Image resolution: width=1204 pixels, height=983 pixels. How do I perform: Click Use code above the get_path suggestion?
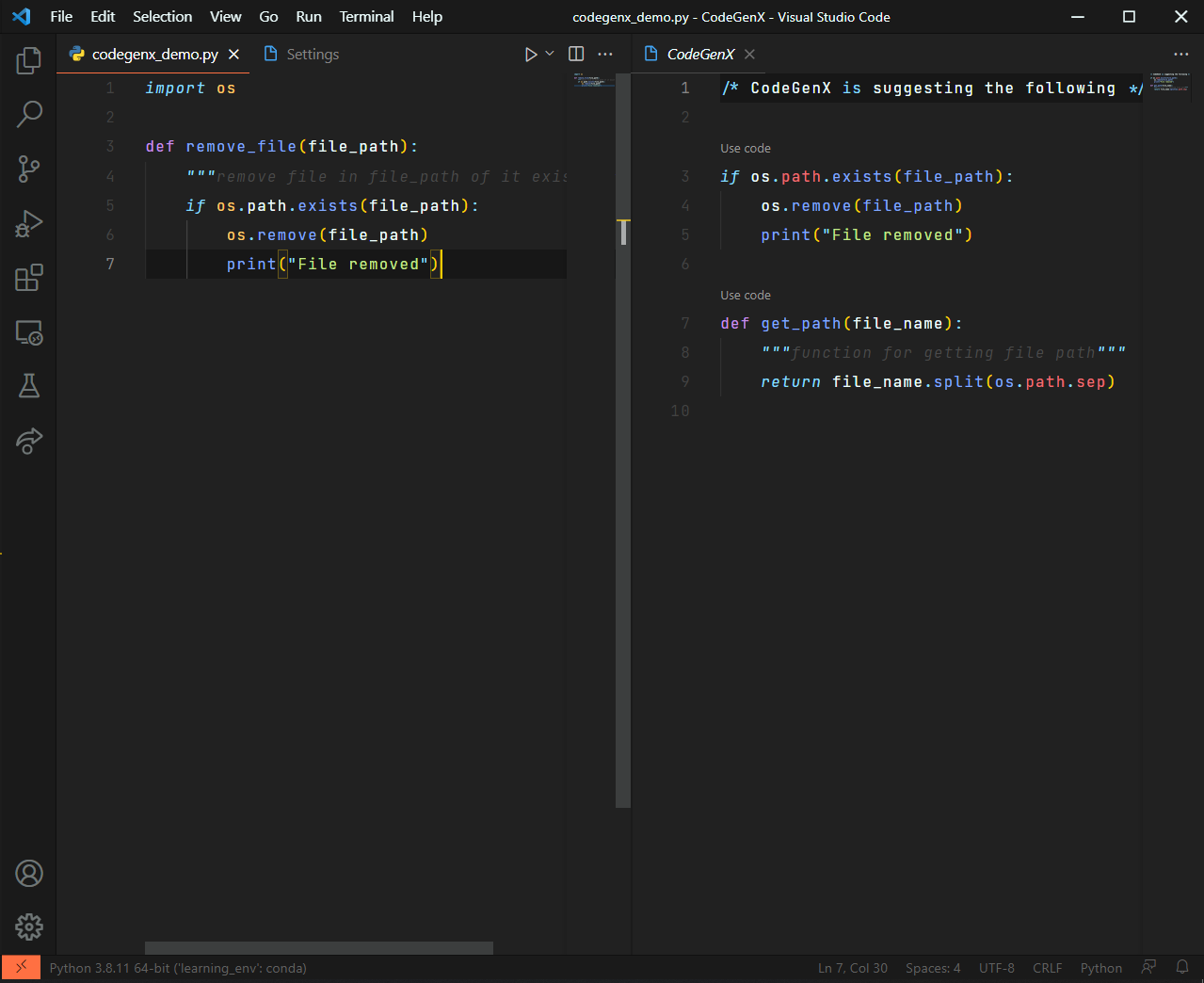(746, 296)
